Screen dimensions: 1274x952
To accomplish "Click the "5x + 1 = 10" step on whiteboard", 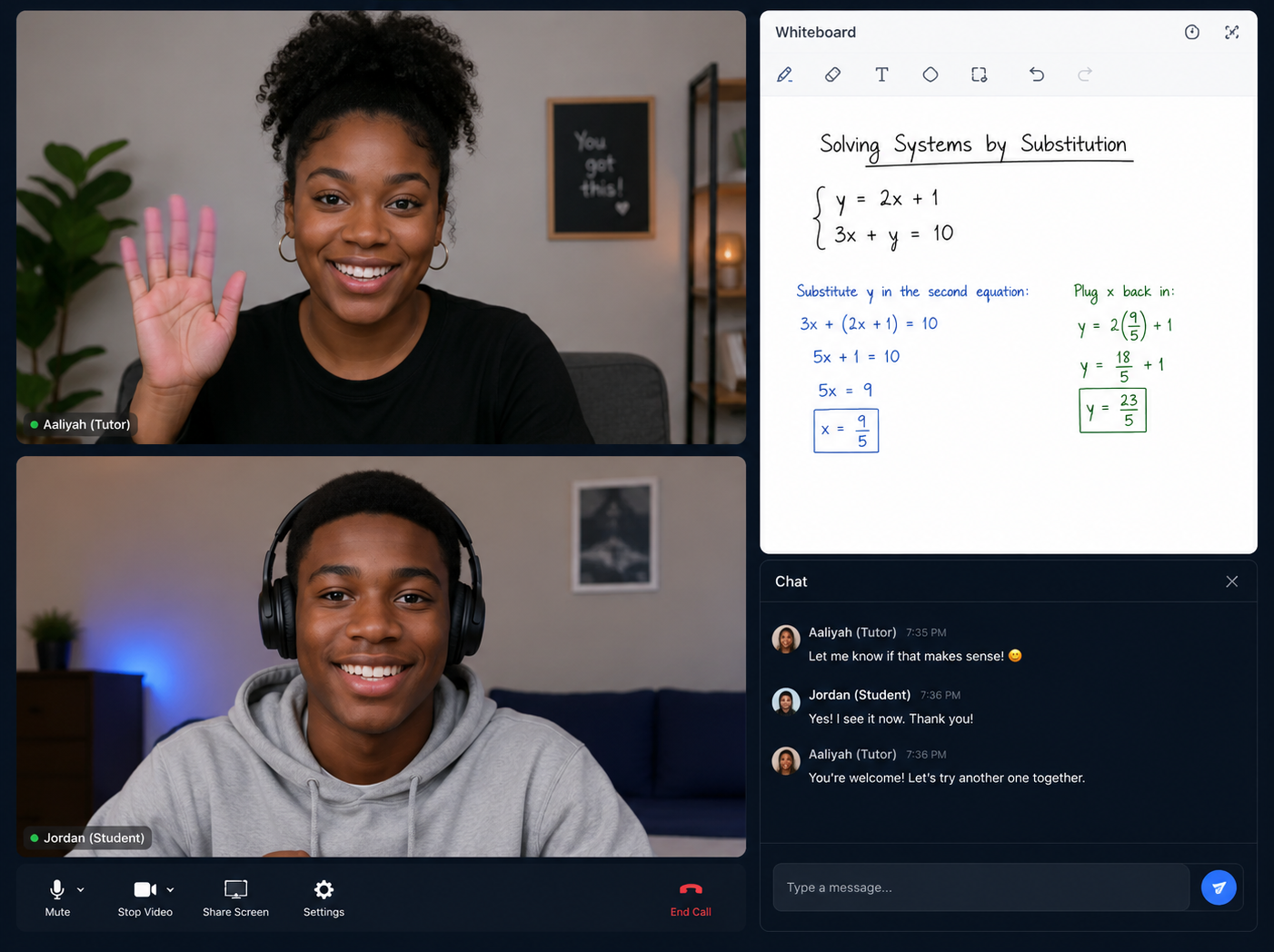I will tap(856, 357).
